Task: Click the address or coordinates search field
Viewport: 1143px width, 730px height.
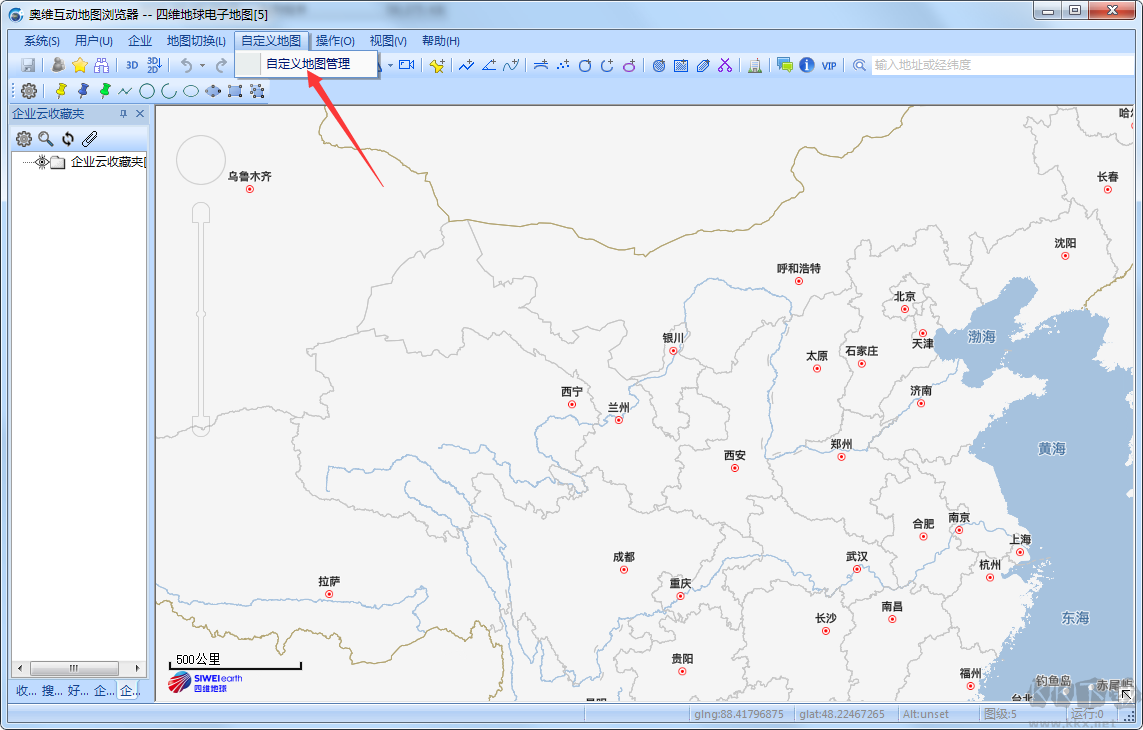Action: 1000,65
